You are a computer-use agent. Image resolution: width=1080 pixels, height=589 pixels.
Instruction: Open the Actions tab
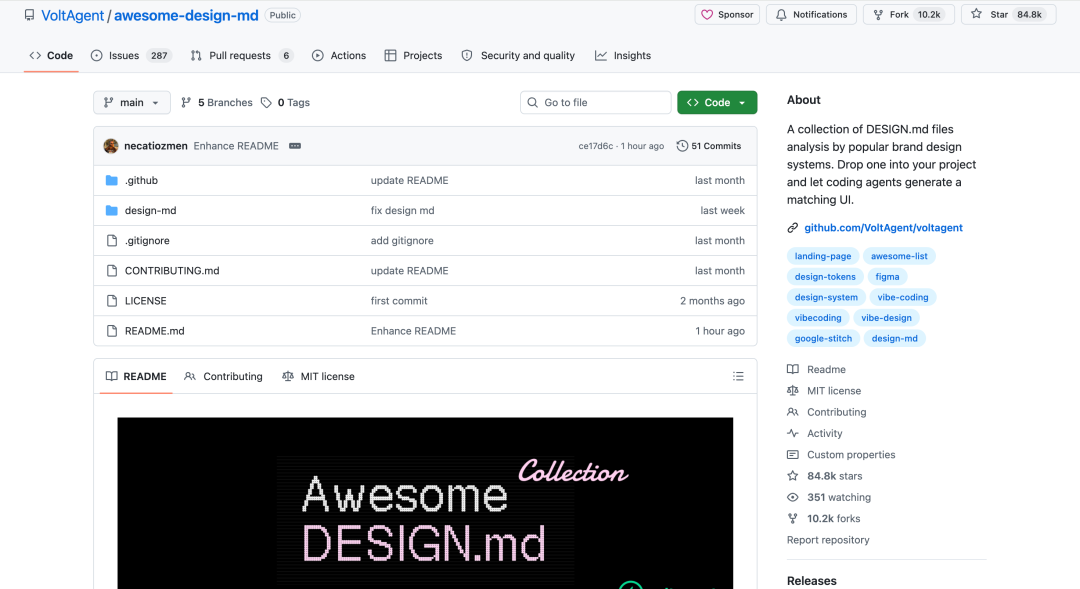[339, 55]
